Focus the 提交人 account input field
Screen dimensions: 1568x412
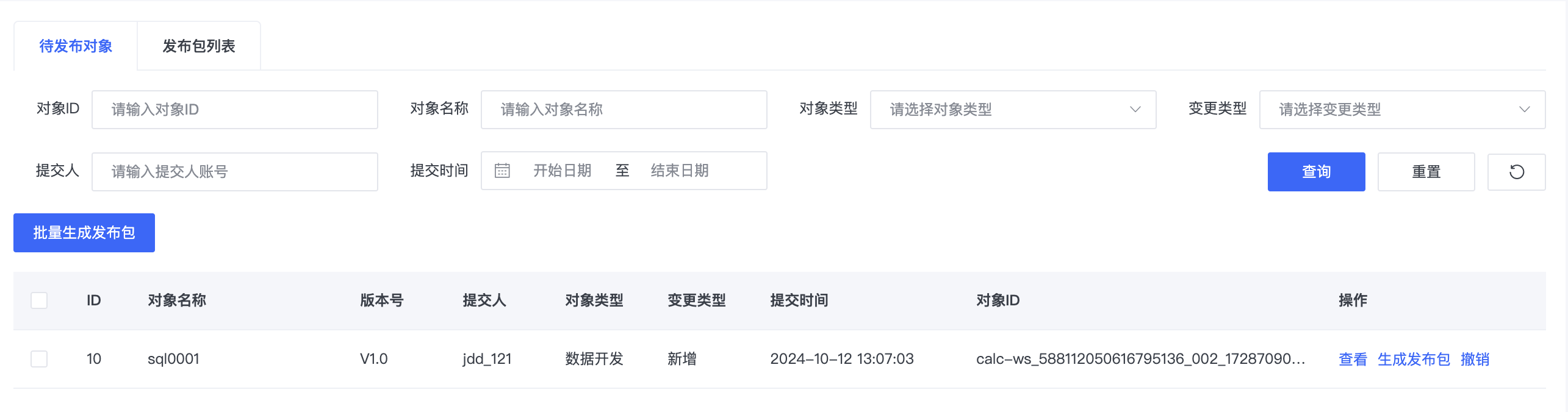[x=235, y=172]
